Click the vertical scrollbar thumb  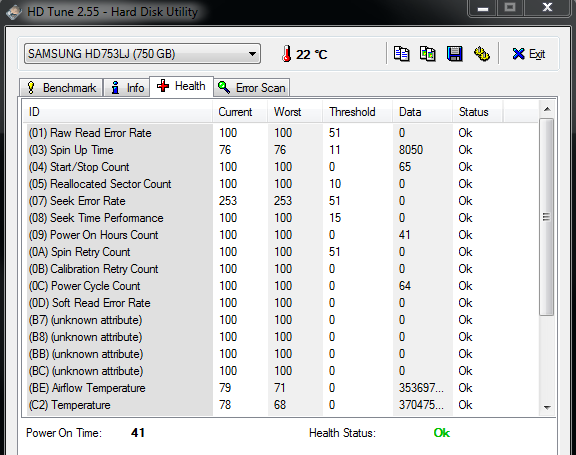pyautogui.click(x=547, y=217)
